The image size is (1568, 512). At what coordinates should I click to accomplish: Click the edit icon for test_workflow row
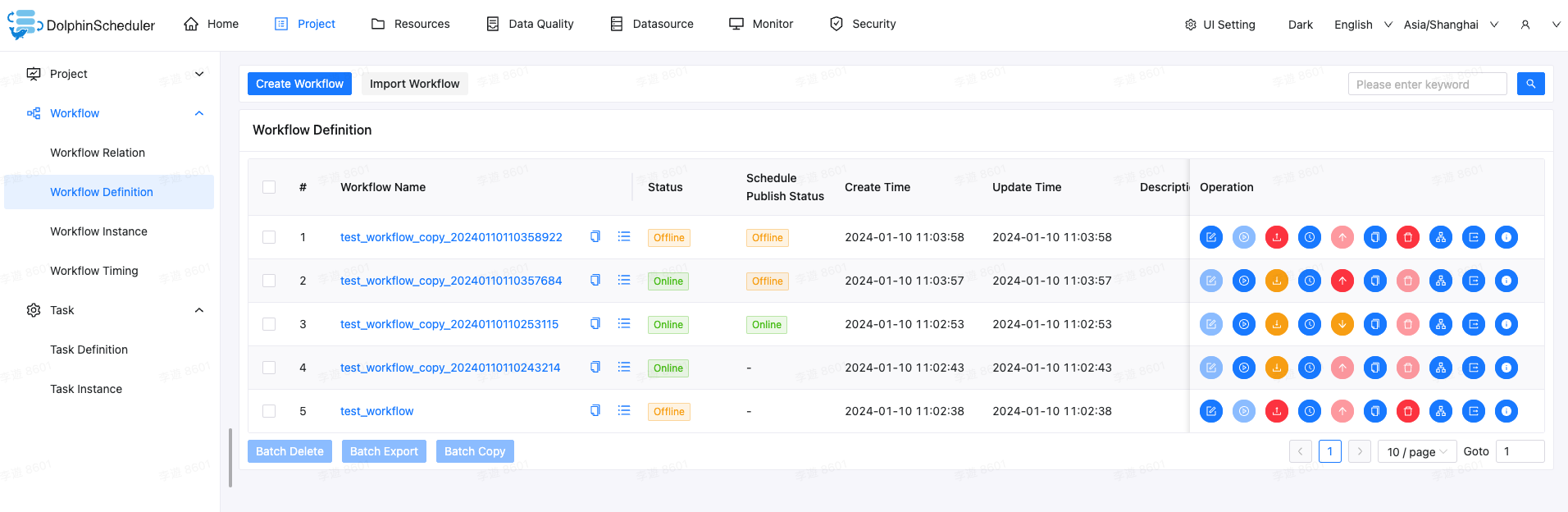click(1210, 411)
